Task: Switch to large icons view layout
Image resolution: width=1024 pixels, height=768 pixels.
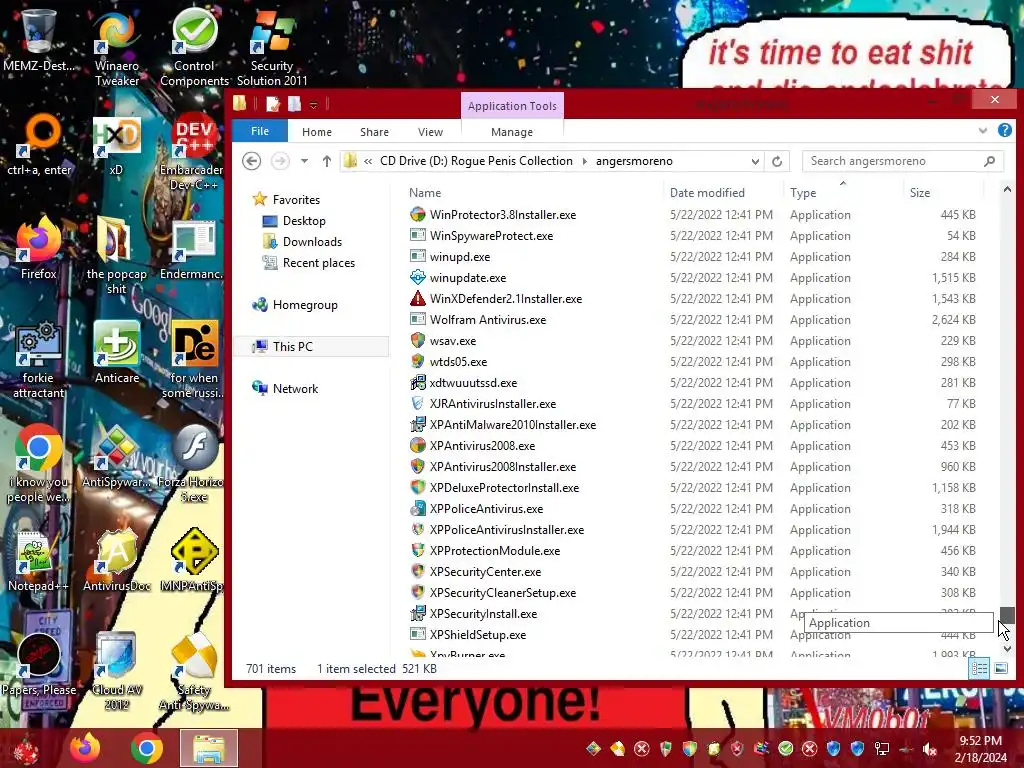Action: click(1000, 668)
